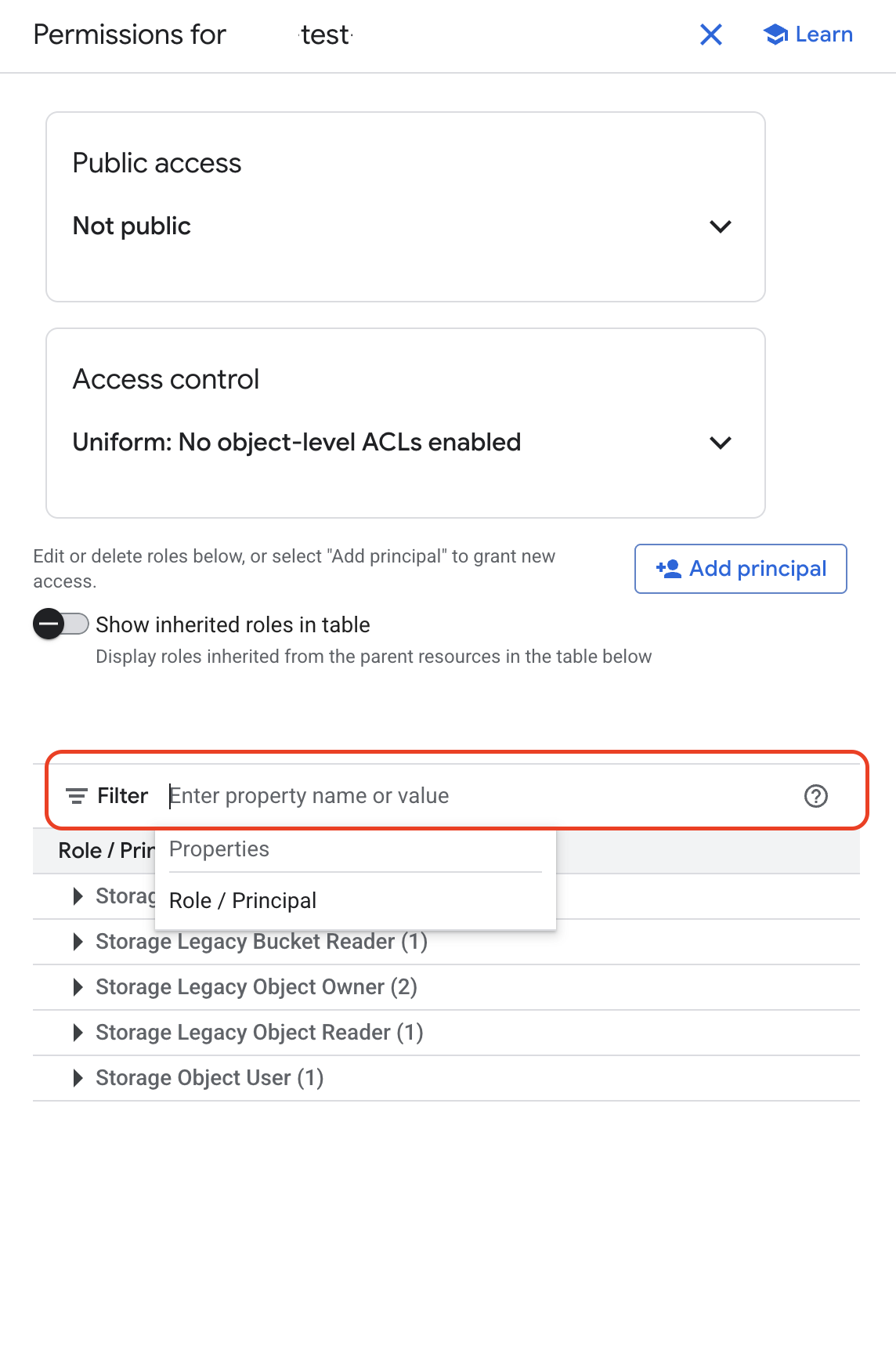The width and height of the screenshot is (896, 1346).
Task: Click the Learn graduation cap icon
Action: tap(775, 34)
